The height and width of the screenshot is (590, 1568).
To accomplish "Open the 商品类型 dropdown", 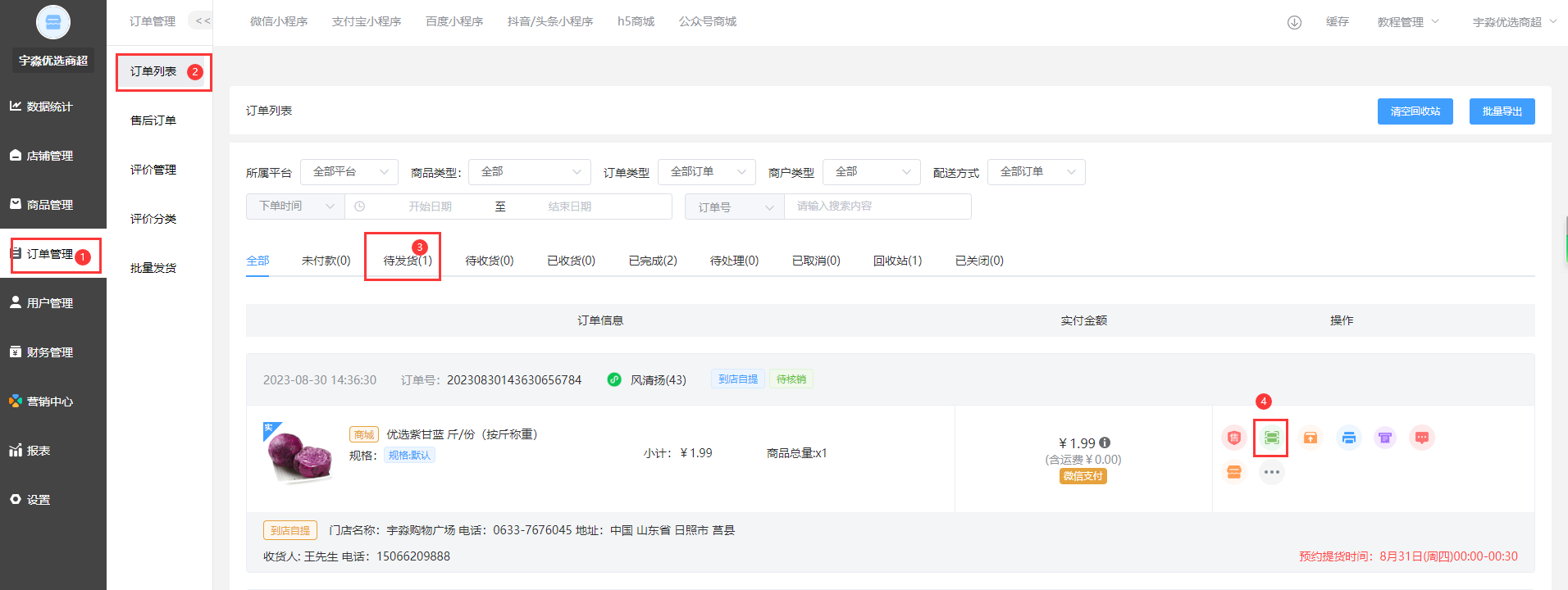I will coord(530,172).
